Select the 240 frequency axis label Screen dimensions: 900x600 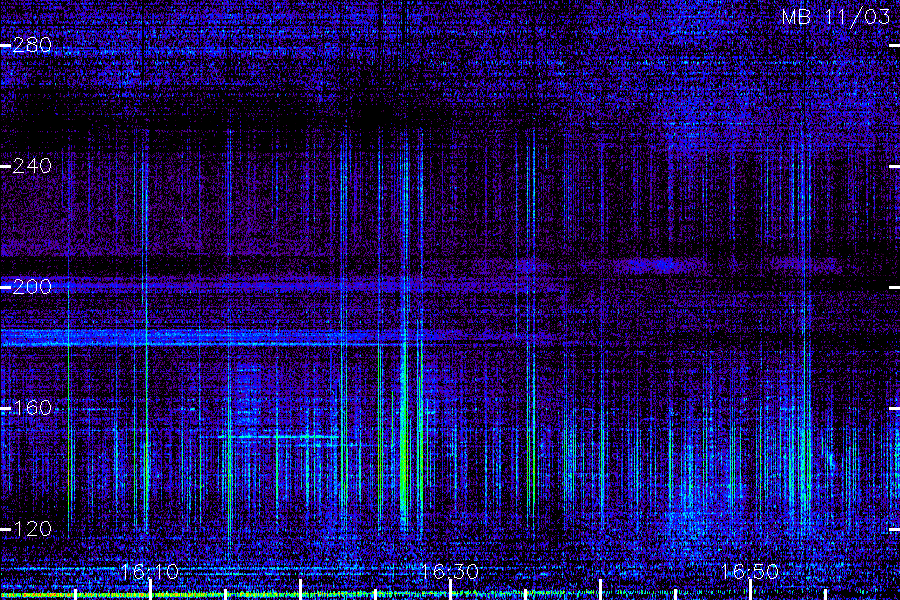click(32, 167)
